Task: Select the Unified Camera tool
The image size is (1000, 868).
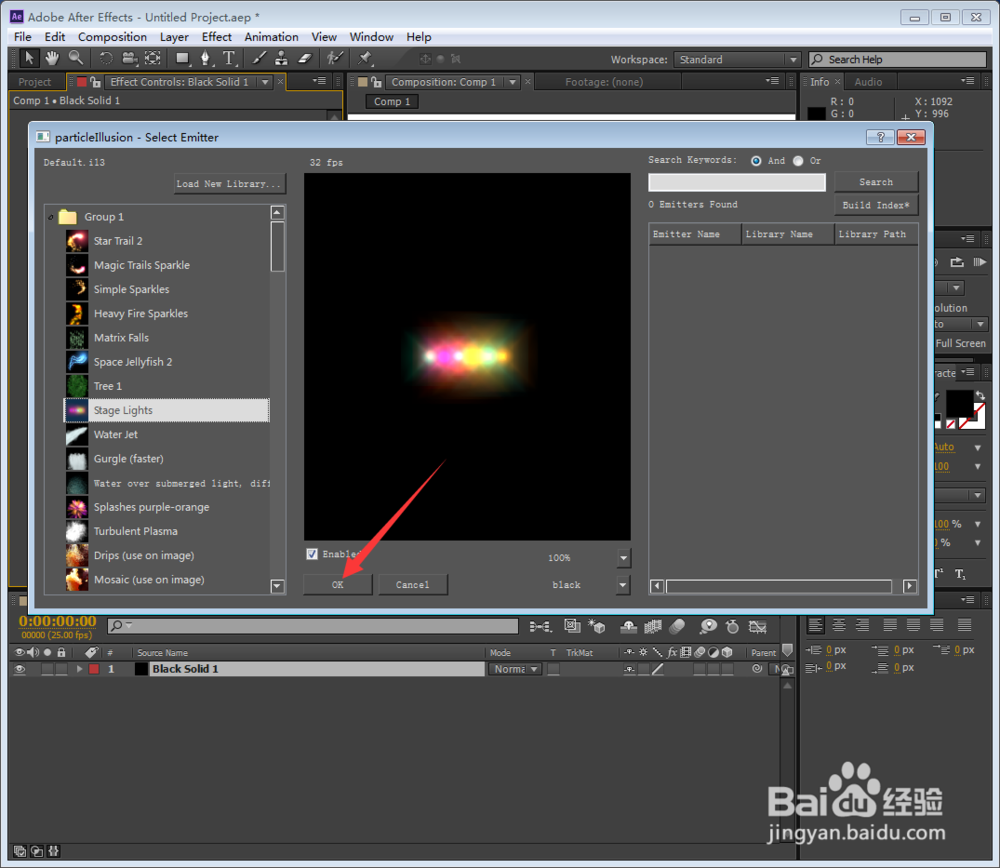Action: 129,59
